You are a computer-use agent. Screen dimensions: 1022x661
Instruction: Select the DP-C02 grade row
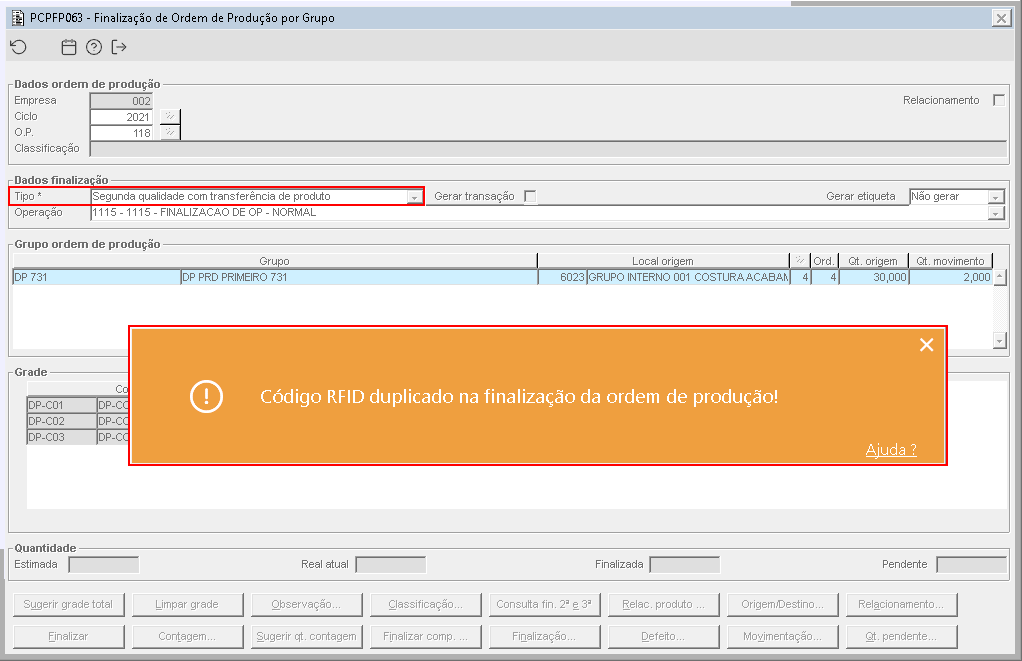click(61, 421)
